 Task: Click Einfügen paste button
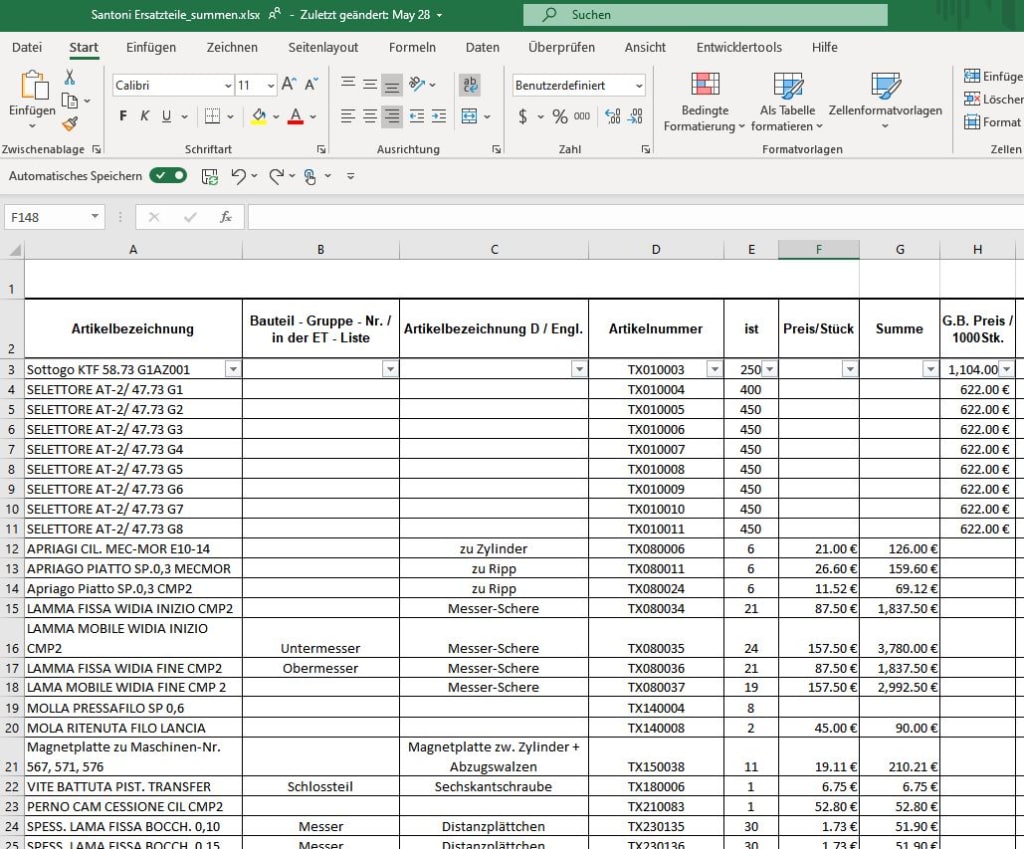pyautogui.click(x=32, y=90)
